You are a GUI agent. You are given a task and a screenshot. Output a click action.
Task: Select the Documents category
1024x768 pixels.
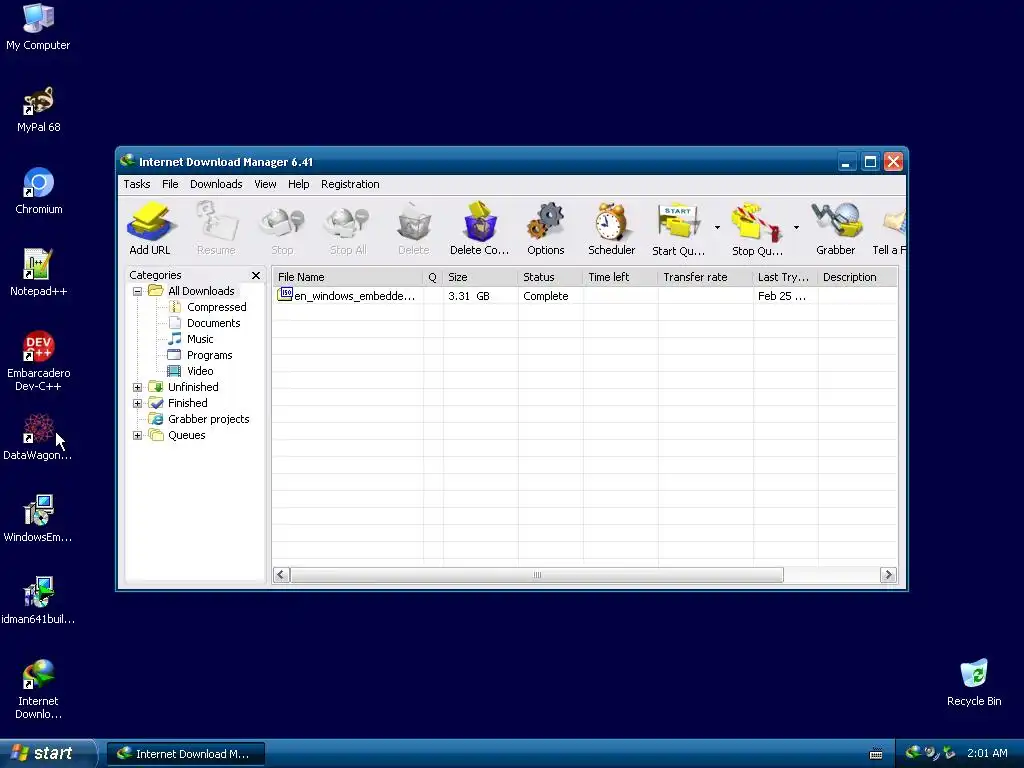pos(214,323)
